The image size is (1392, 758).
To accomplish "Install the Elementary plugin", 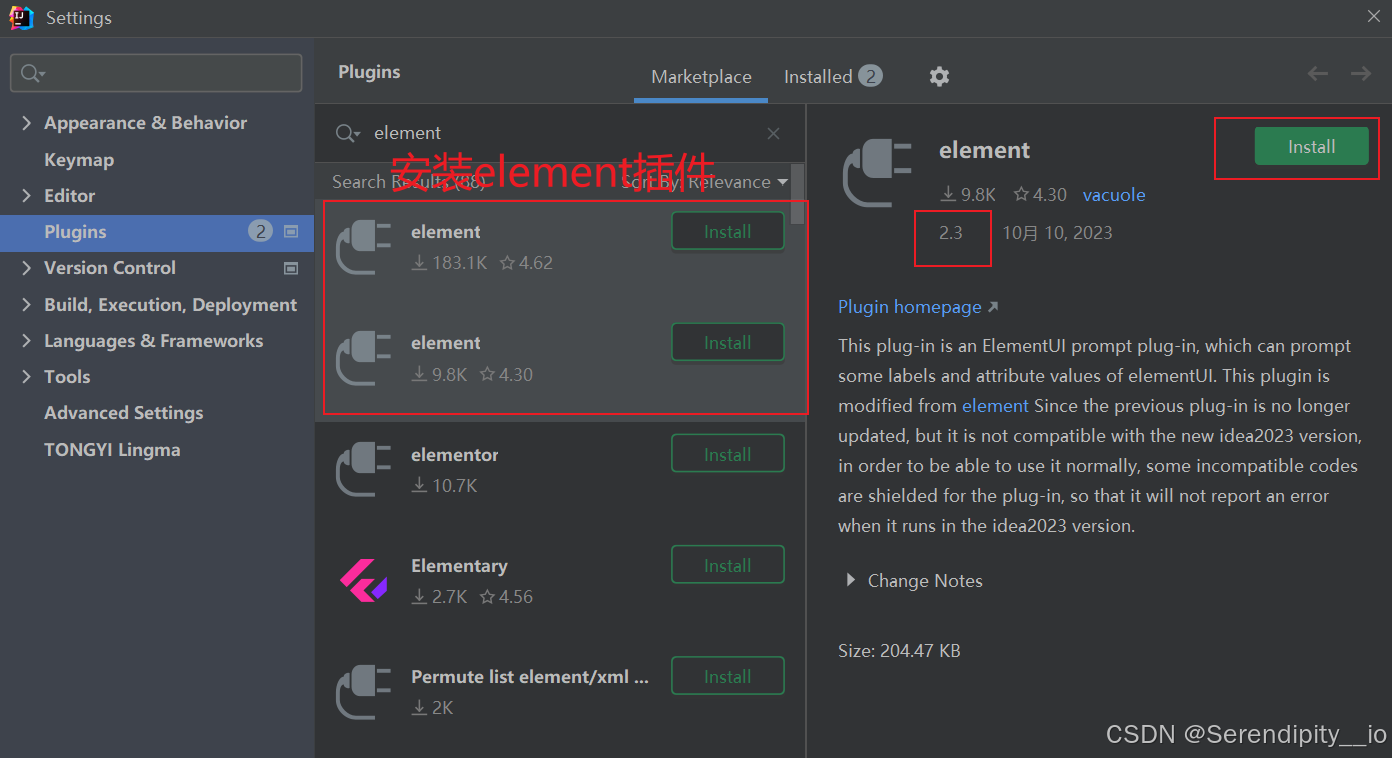I will 727,566.
